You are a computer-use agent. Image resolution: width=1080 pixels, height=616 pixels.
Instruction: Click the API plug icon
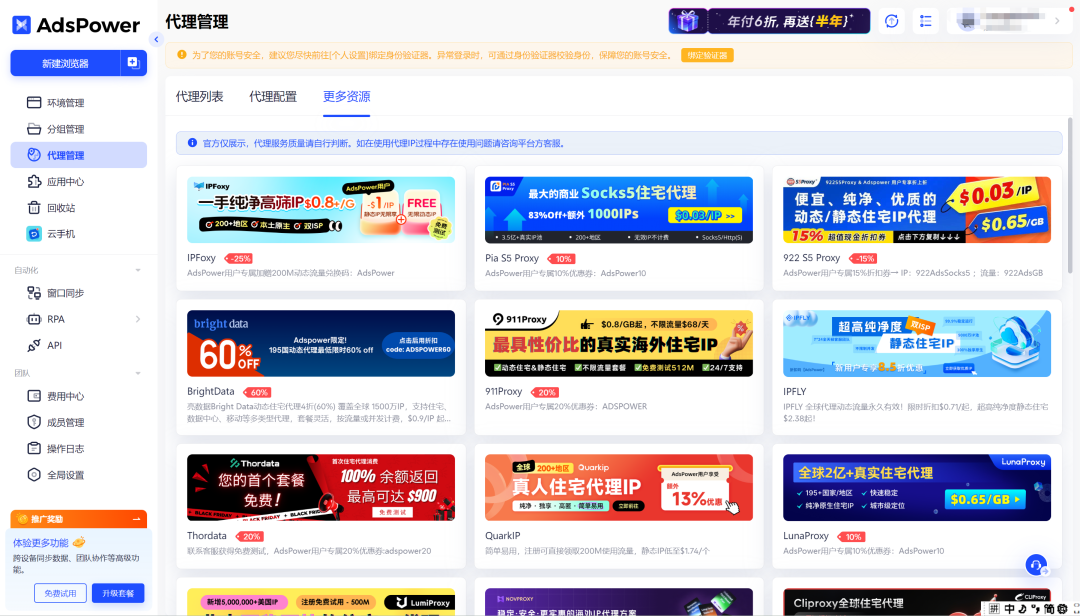click(x=34, y=345)
